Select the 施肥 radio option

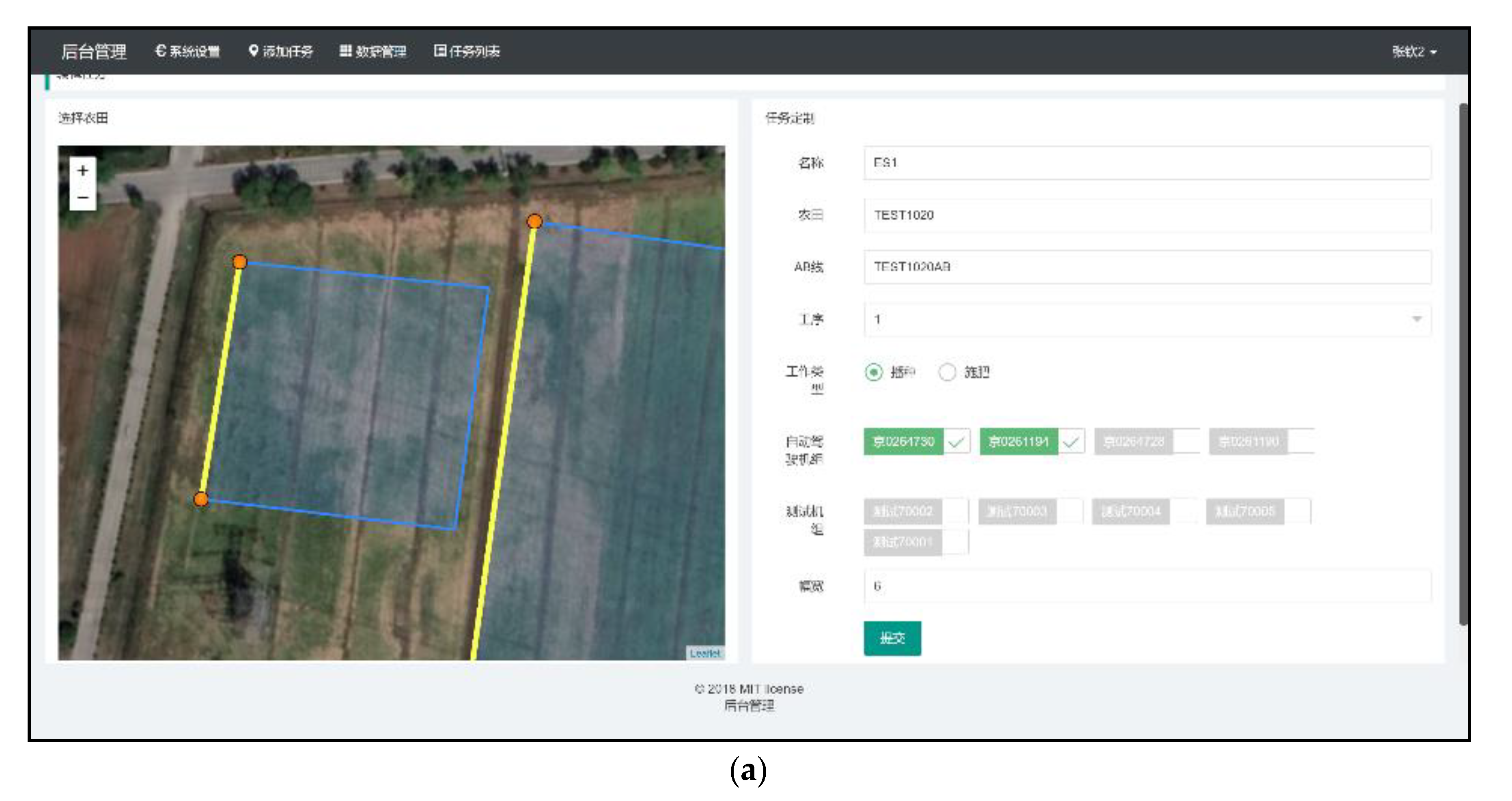point(947,372)
